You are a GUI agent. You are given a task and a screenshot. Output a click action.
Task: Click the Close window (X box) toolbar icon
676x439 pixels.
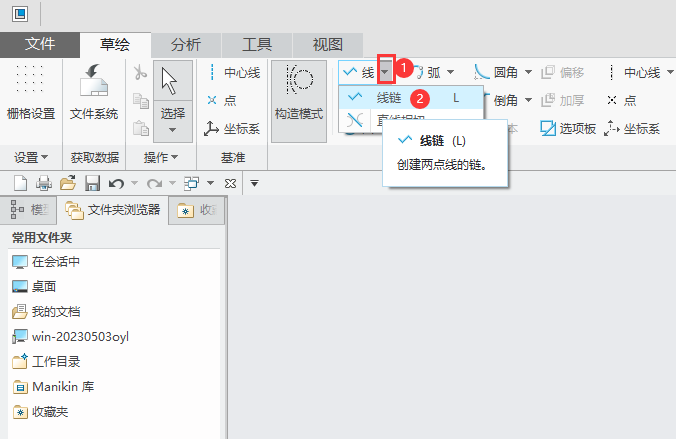click(x=231, y=184)
